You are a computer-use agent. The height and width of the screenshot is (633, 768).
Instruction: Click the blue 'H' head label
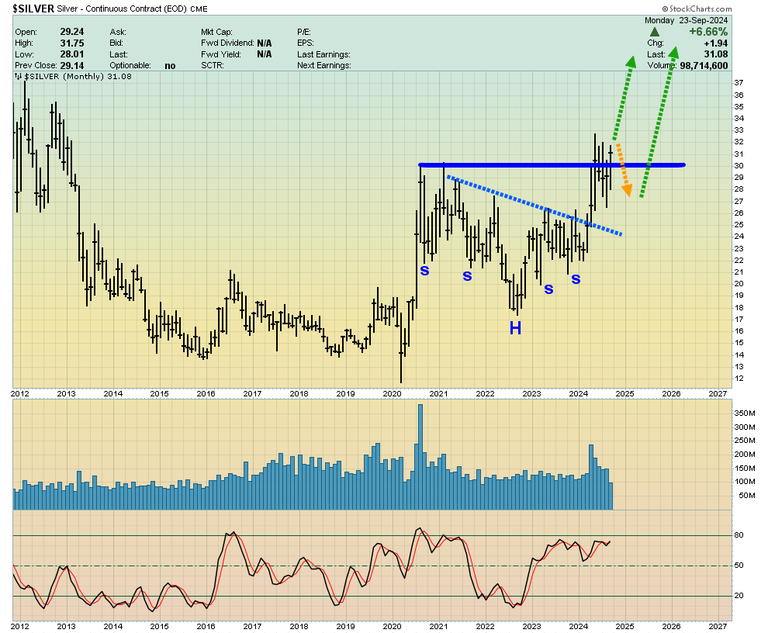click(515, 327)
